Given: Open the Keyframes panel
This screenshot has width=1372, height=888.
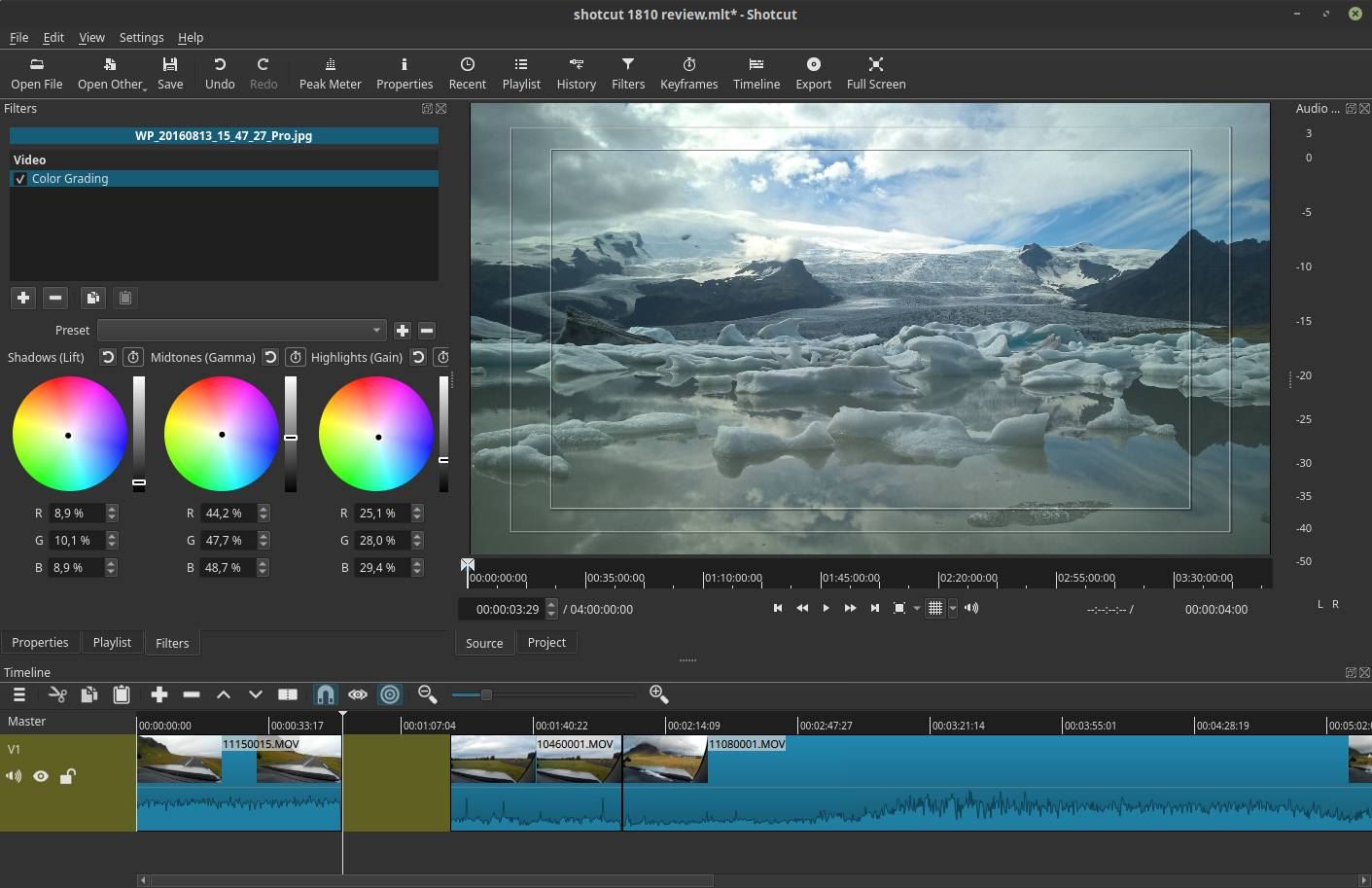Looking at the screenshot, I should [688, 73].
